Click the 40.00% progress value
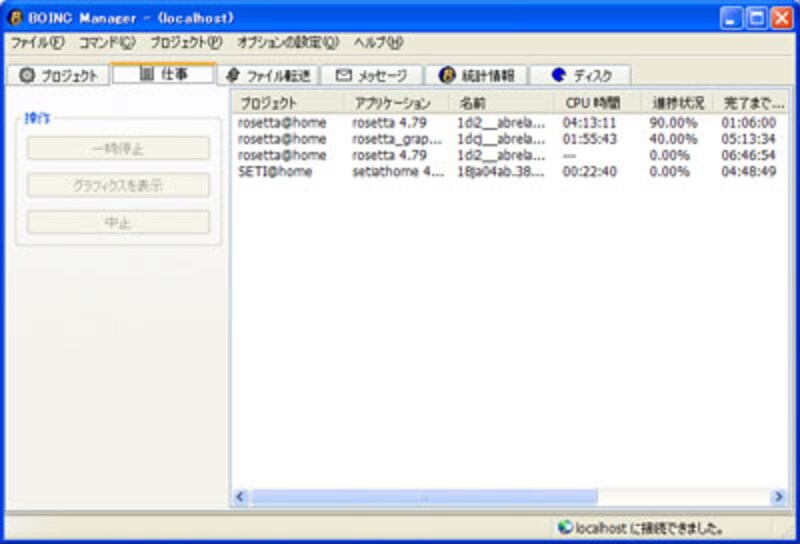This screenshot has height=544, width=800. (673, 139)
